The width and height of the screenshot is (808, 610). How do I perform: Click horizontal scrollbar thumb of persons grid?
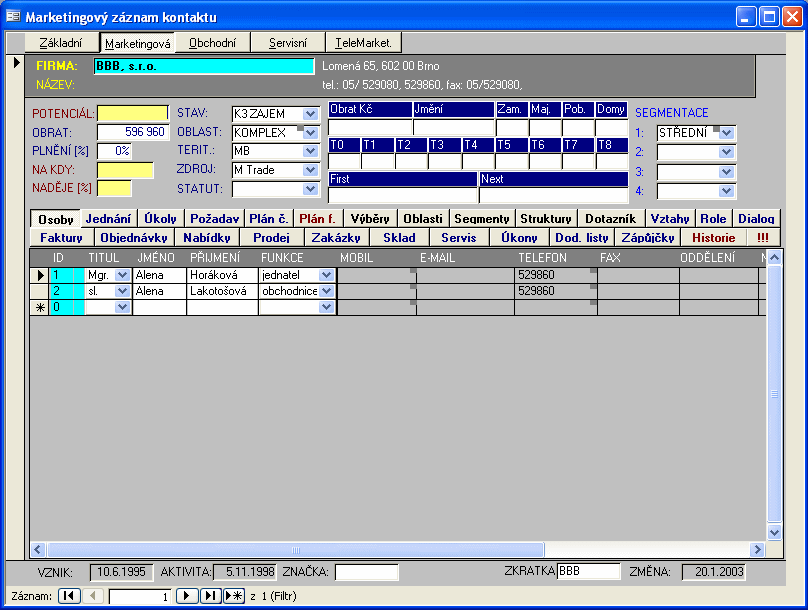(x=296, y=550)
